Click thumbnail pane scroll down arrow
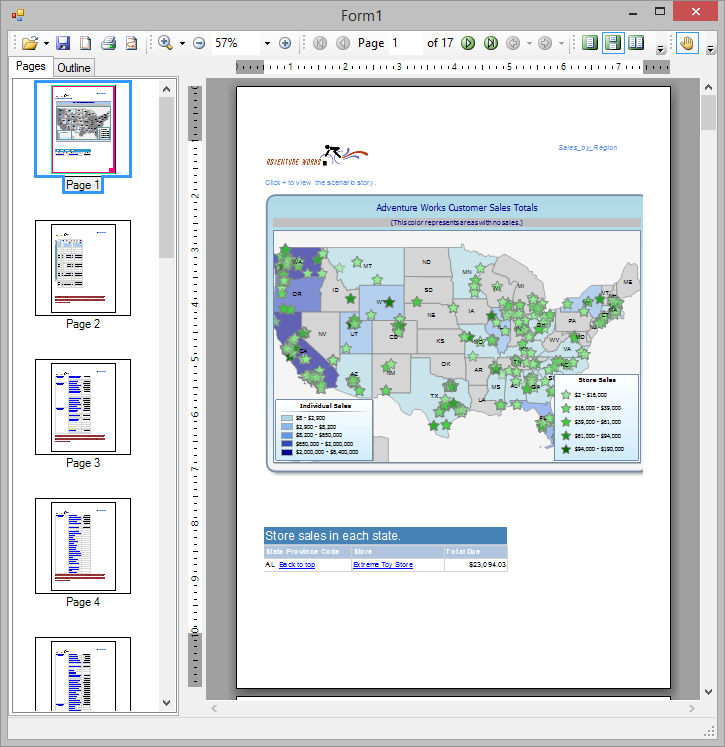725x747 pixels. pyautogui.click(x=166, y=702)
